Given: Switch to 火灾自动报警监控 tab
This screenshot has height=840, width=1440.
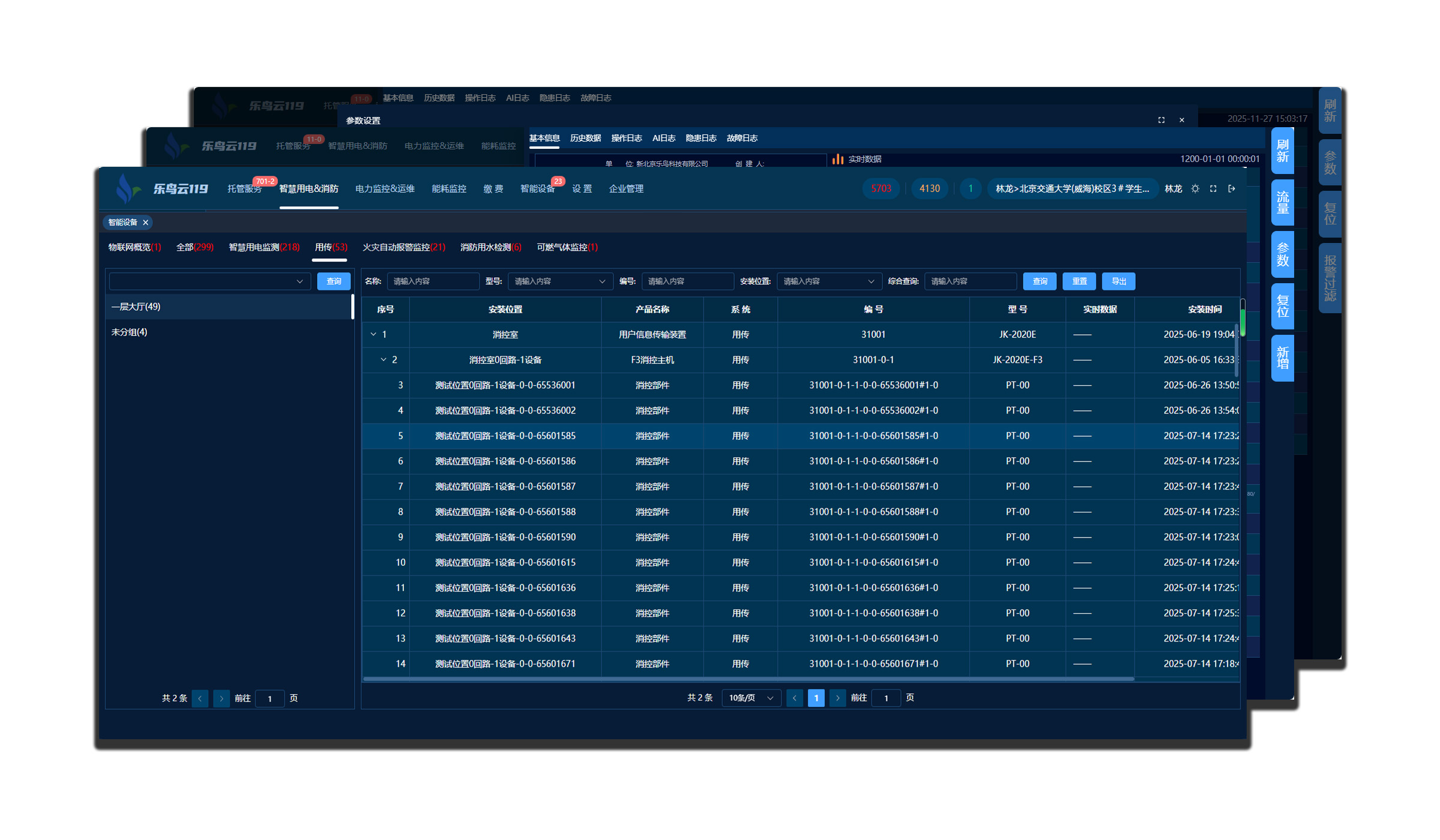Looking at the screenshot, I should (x=403, y=247).
